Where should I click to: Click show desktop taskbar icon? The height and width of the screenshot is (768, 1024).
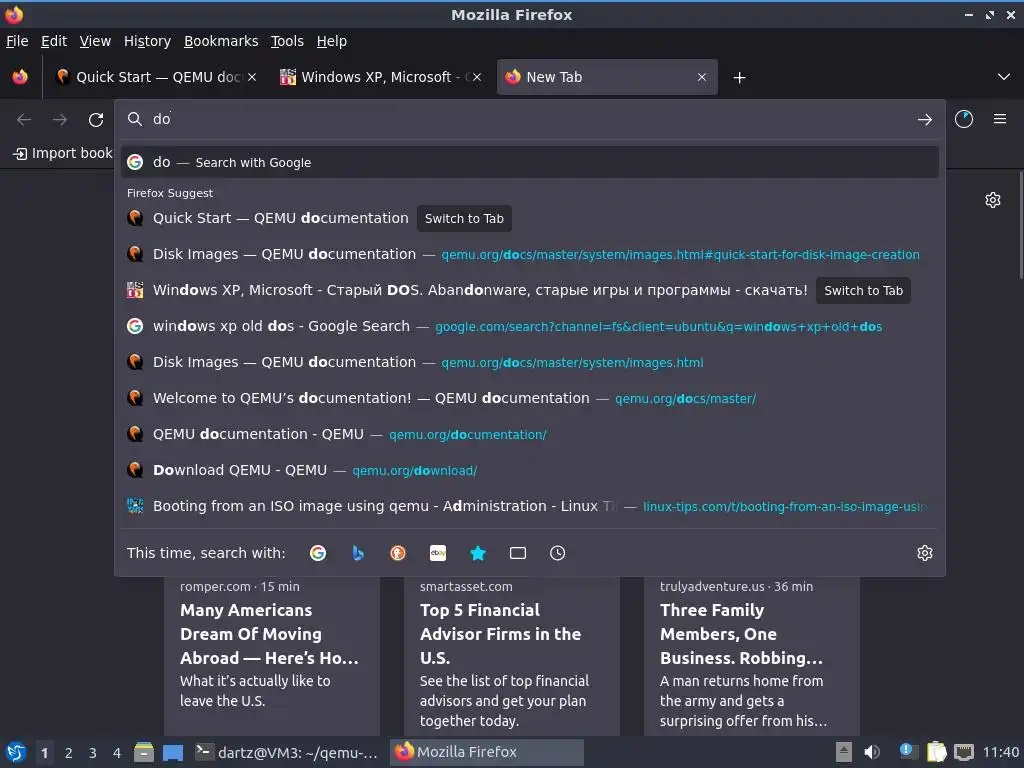(x=173, y=752)
